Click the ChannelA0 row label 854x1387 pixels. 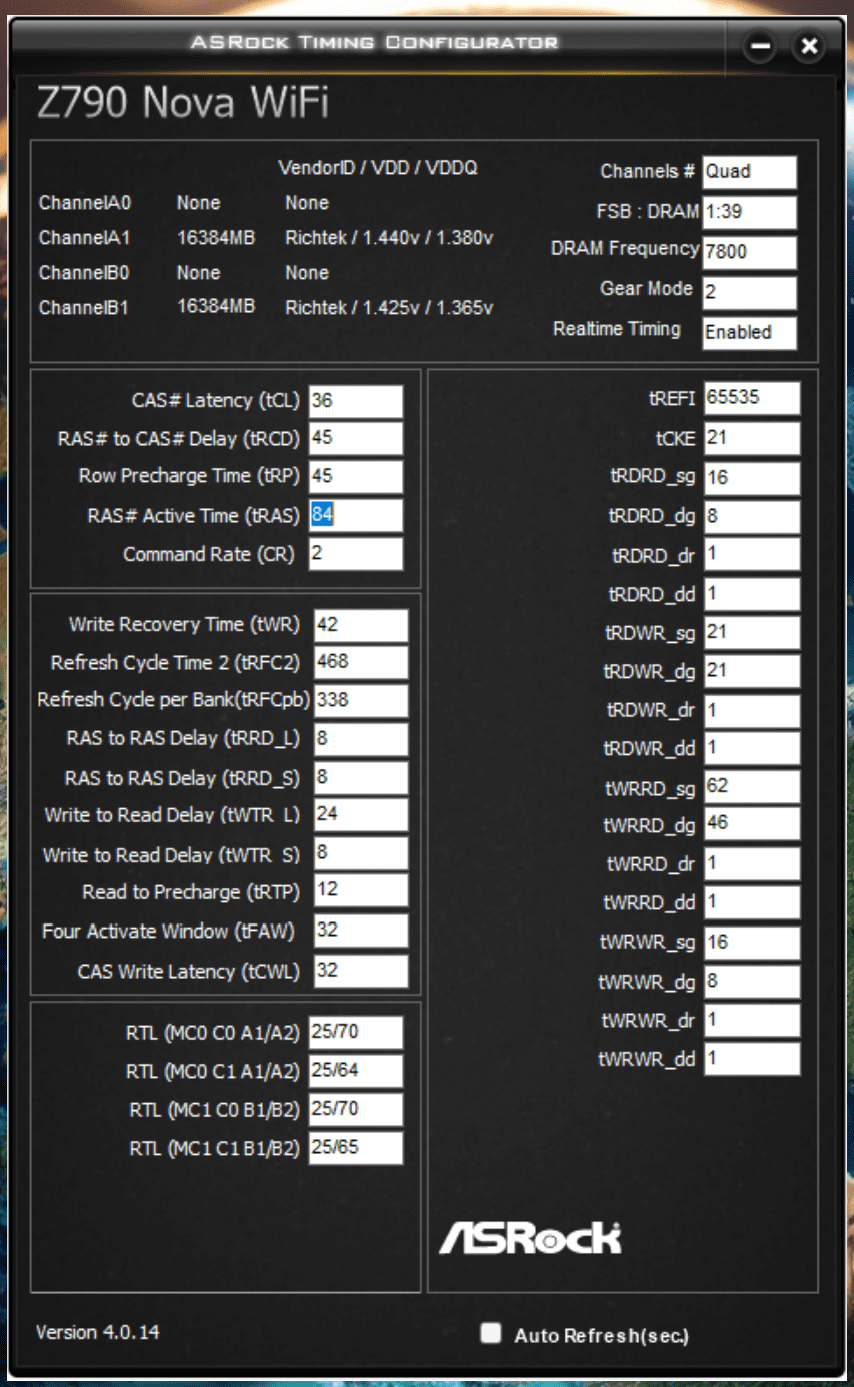tap(85, 202)
